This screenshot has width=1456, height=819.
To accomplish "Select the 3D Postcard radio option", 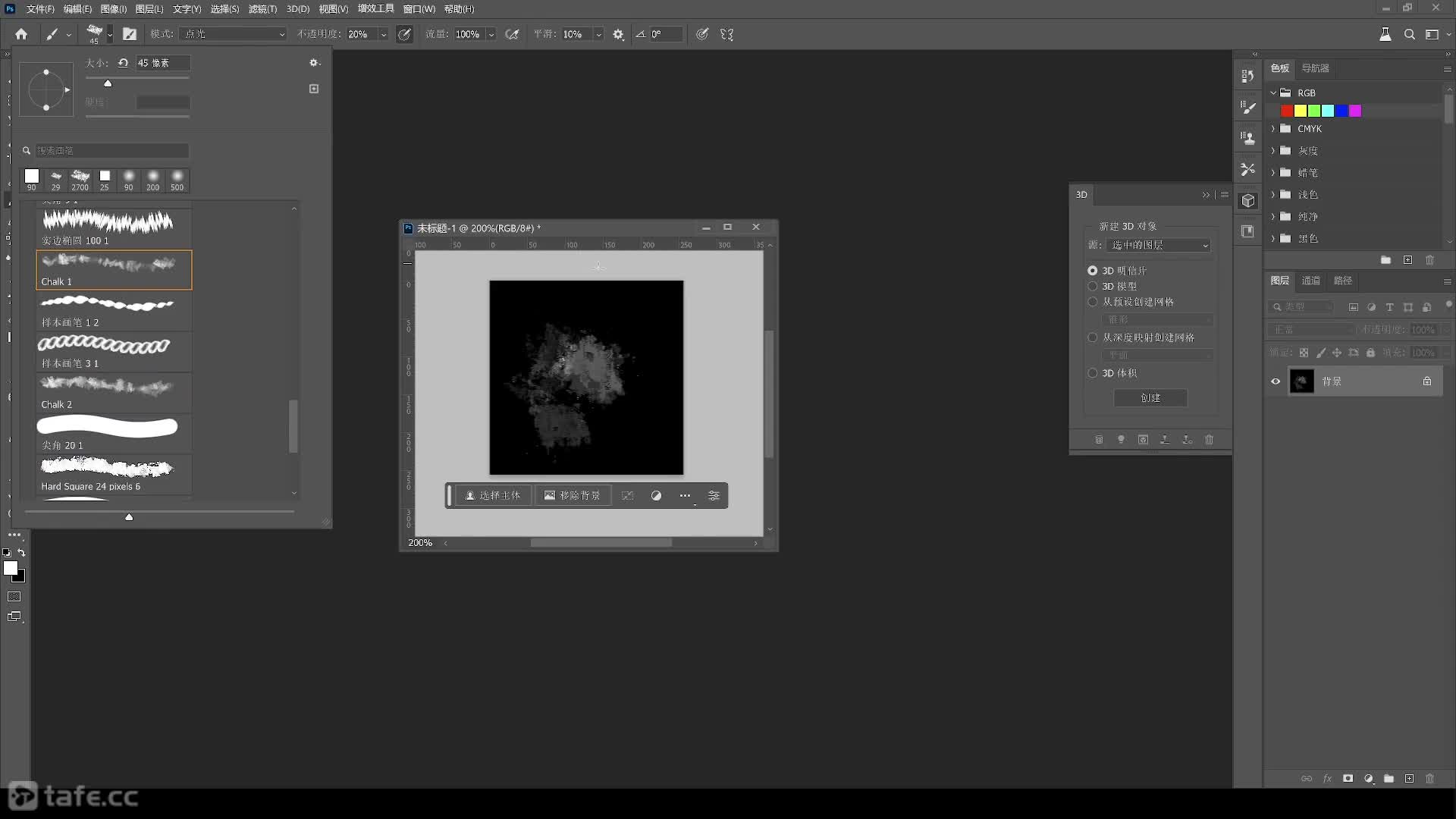I will [1092, 271].
